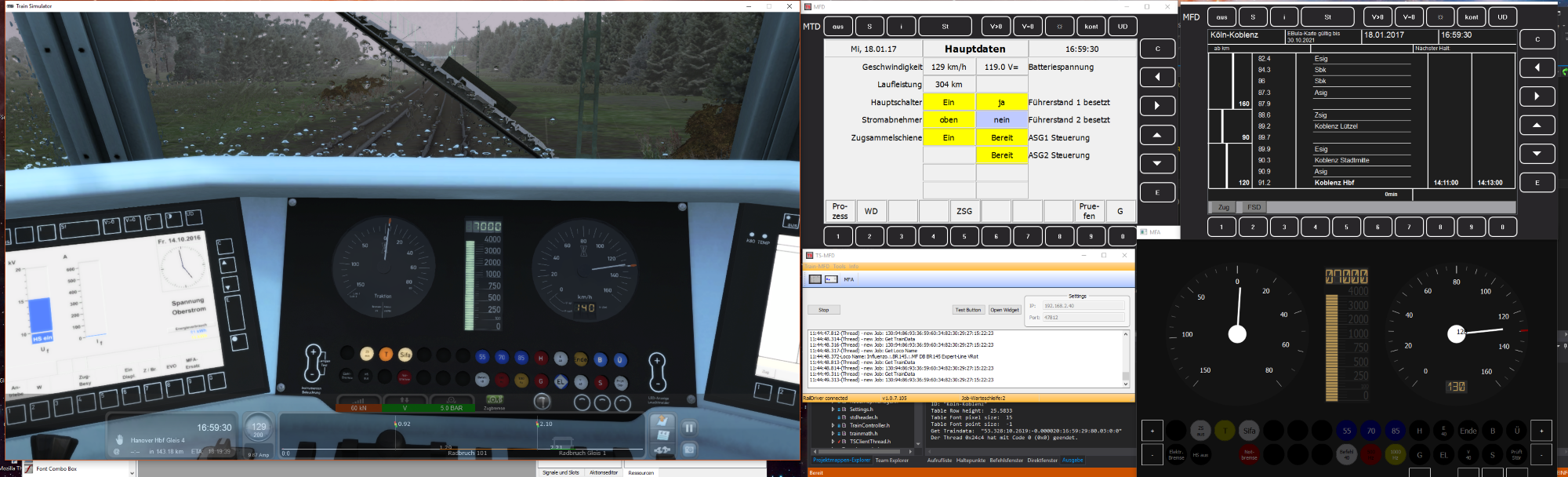Click the camera screenshot icon in simulator HUD
Screen dimensions: 1568x477
pos(689,450)
